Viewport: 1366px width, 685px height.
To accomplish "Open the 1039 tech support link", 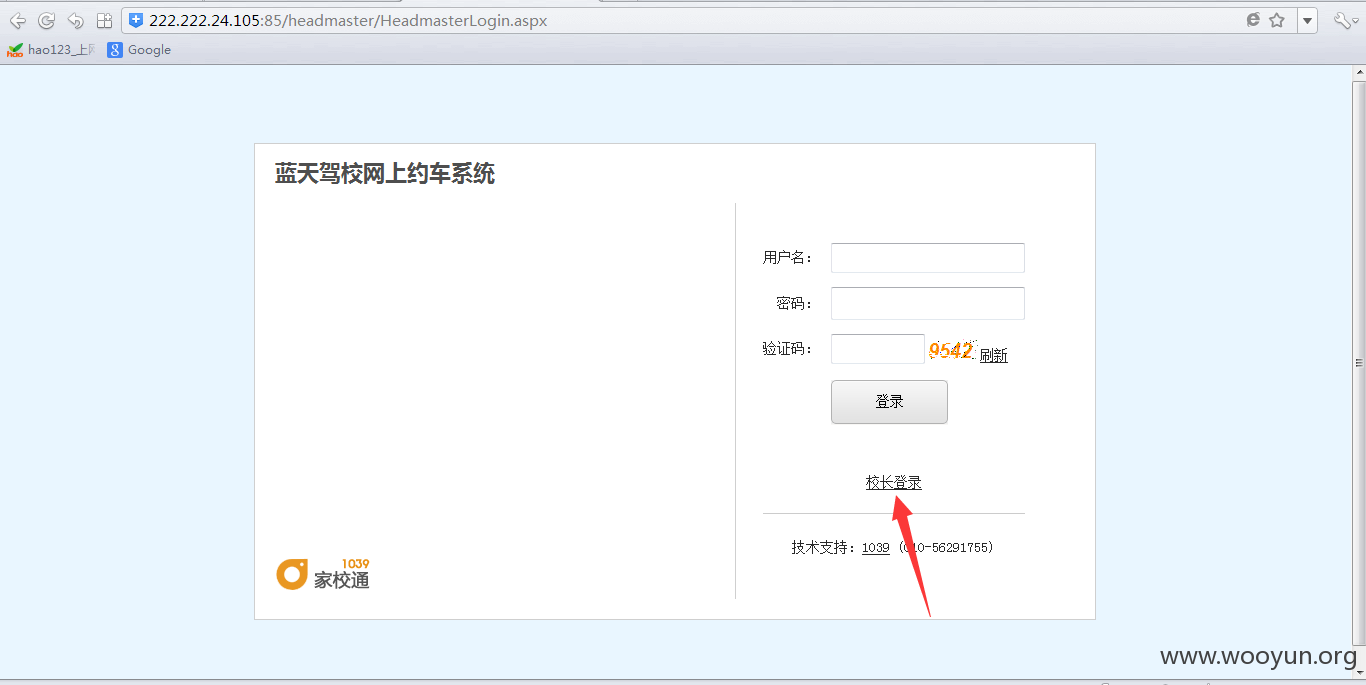I will tap(876, 548).
